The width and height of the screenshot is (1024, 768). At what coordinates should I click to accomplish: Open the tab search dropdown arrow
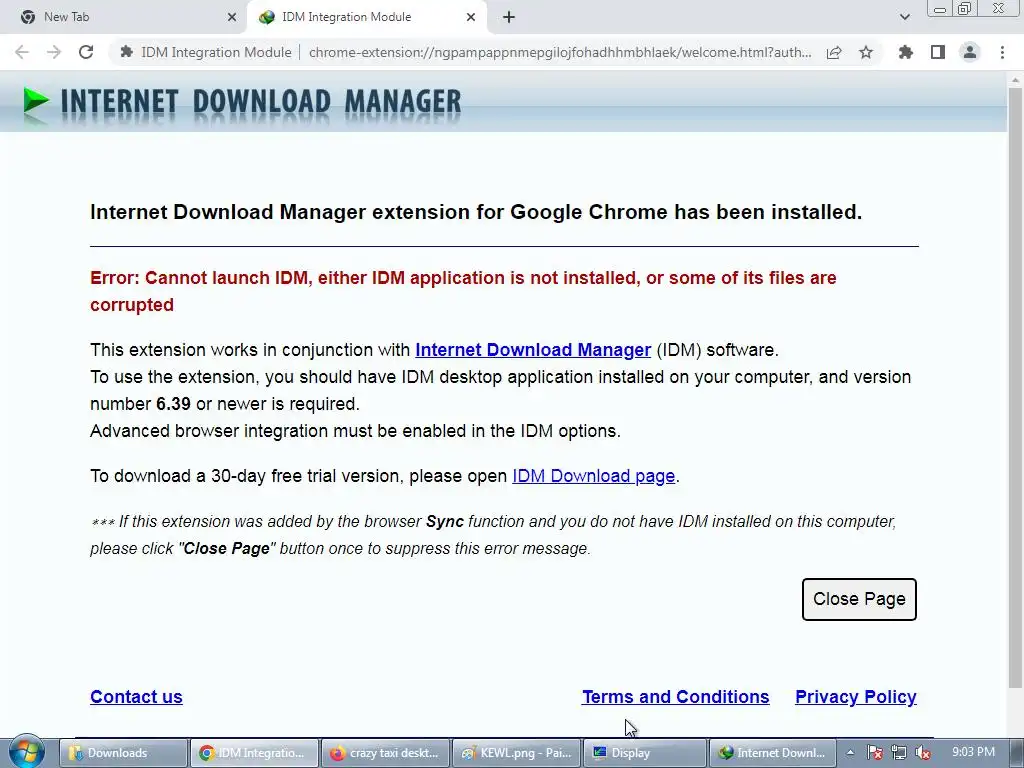click(904, 17)
